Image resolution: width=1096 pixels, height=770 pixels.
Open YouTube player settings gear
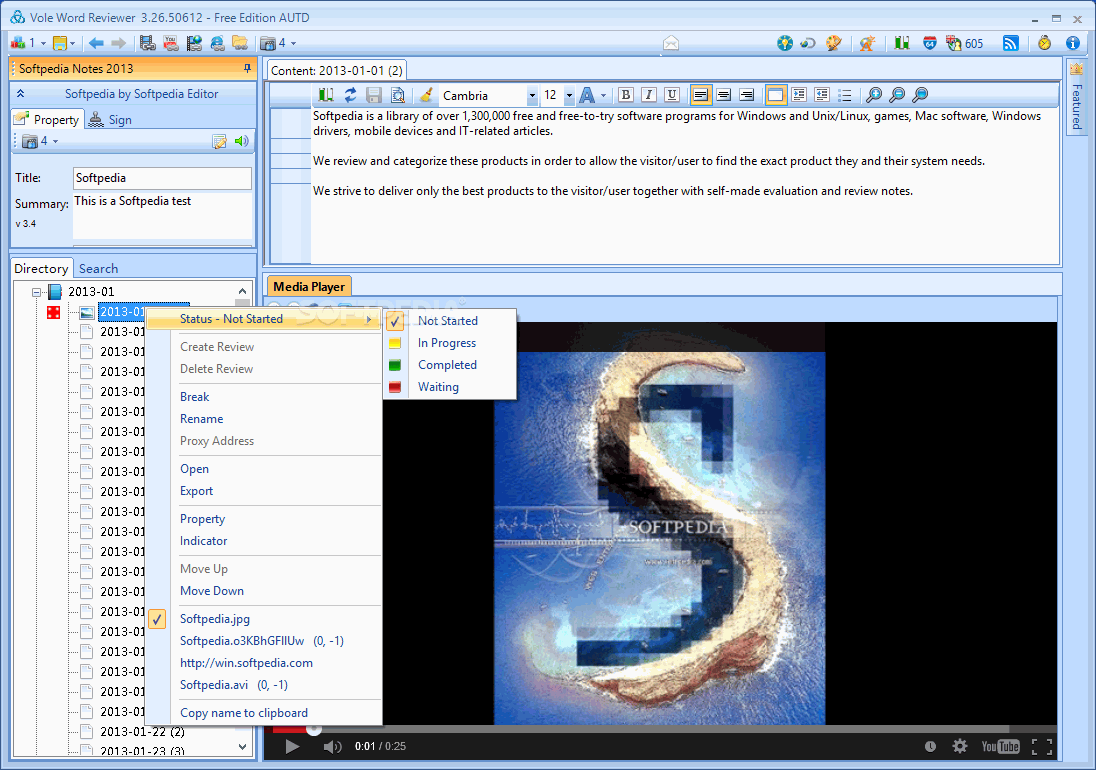pyautogui.click(x=960, y=746)
